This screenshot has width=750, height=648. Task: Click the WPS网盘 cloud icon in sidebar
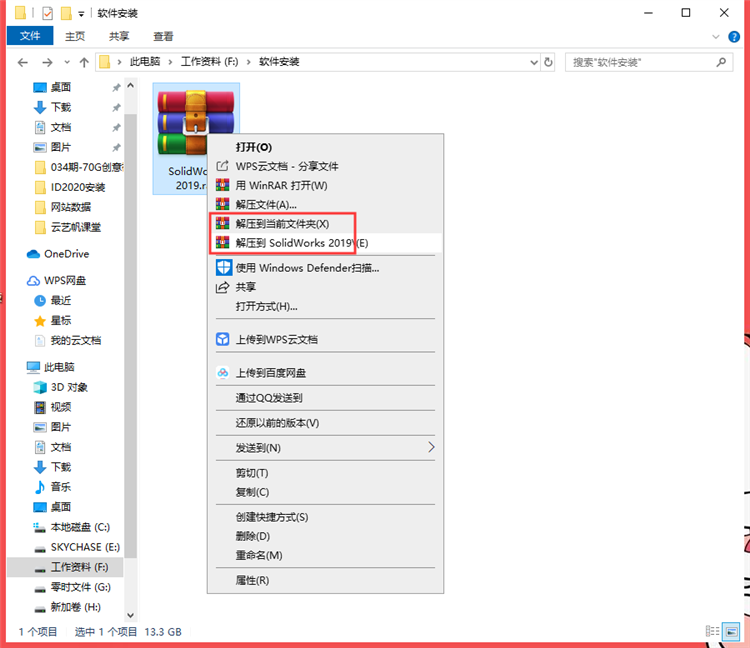click(x=33, y=281)
